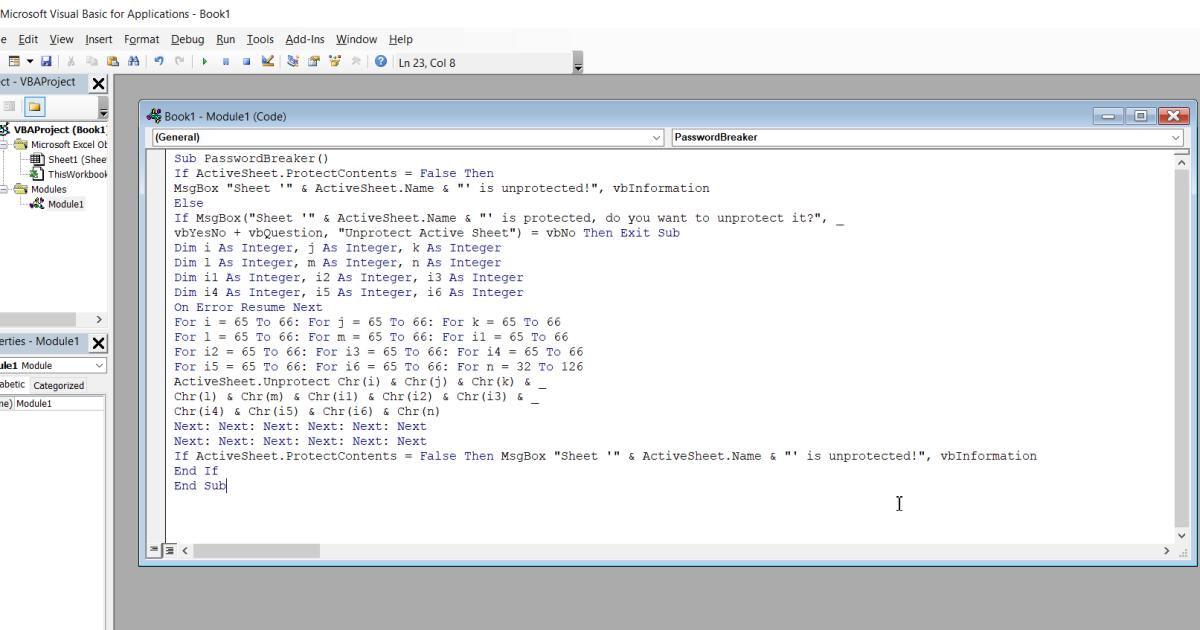Click the Copy icon in the toolbar
The width and height of the screenshot is (1200, 630).
coord(91,62)
